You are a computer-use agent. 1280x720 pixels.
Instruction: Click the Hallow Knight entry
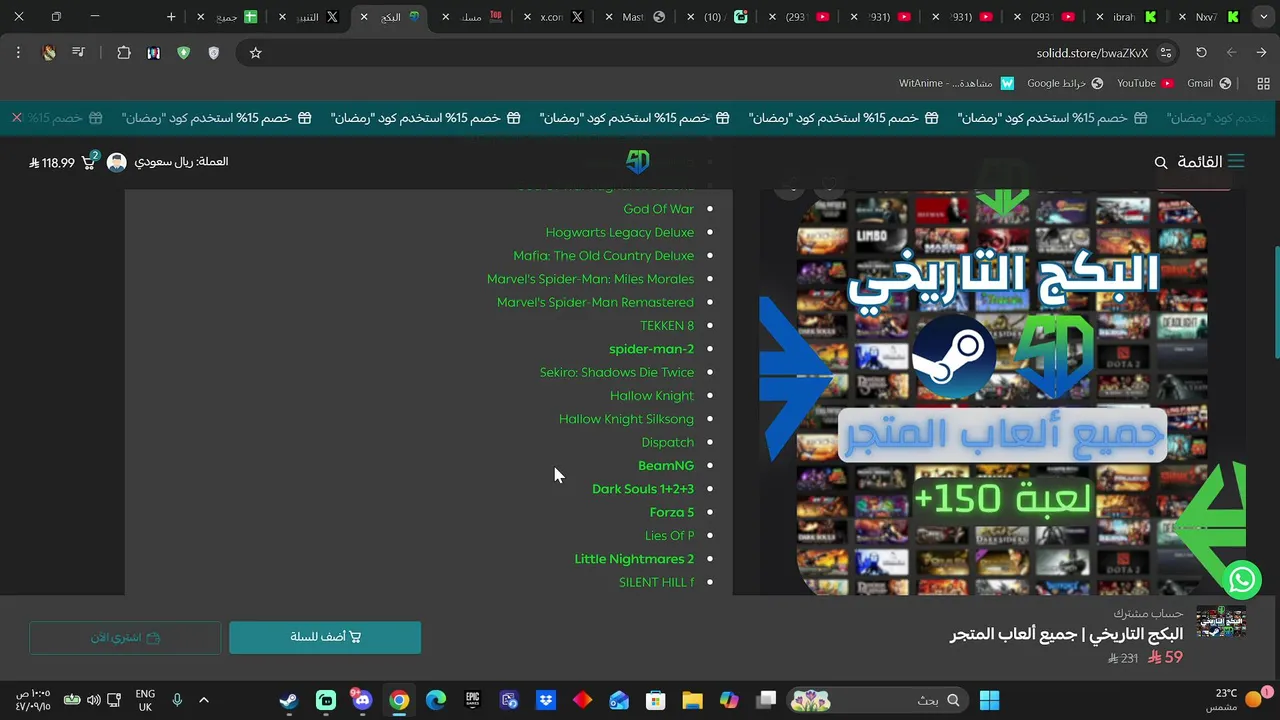(652, 395)
